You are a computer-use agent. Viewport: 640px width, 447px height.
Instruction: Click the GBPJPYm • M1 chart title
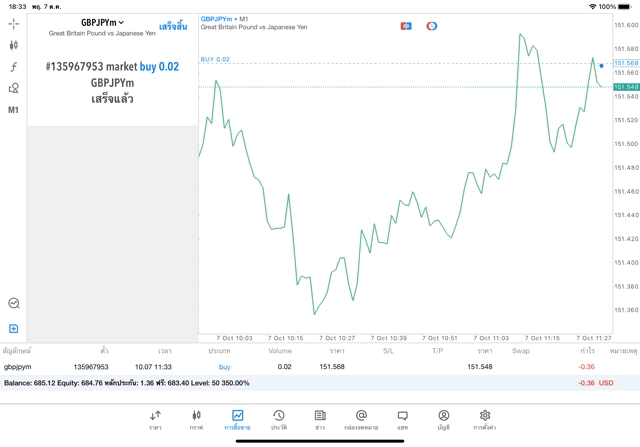coord(224,19)
